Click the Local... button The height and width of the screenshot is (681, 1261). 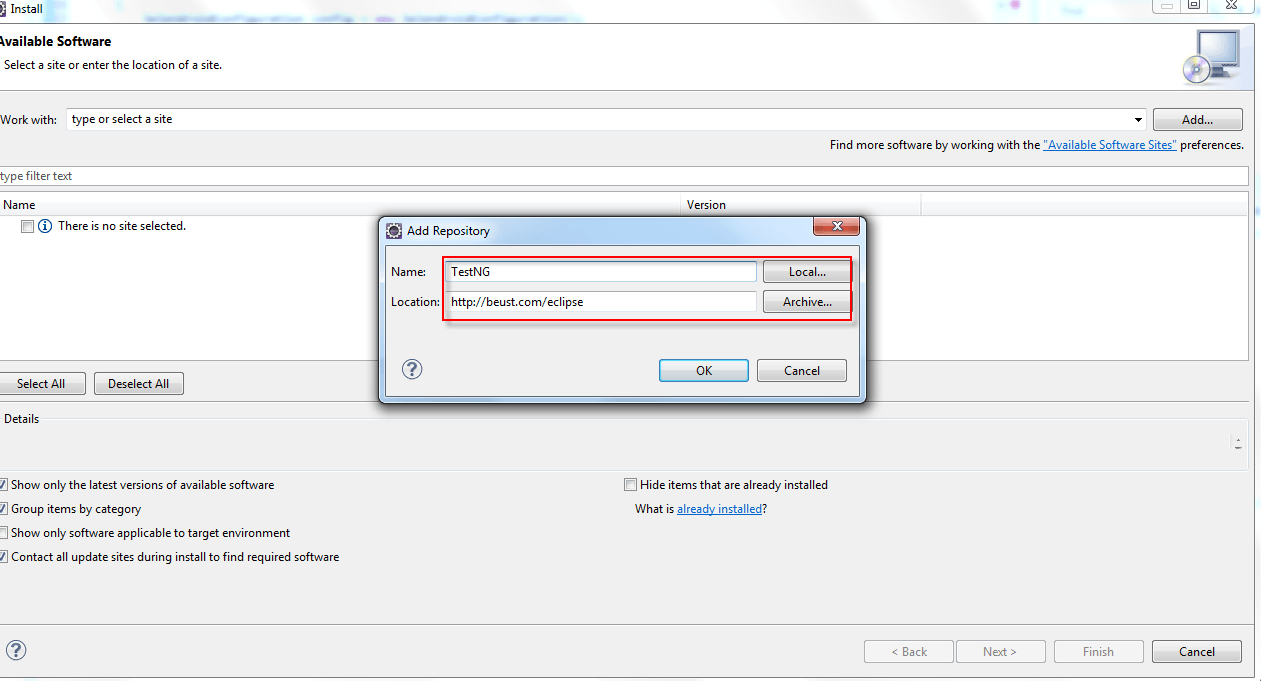[807, 272]
